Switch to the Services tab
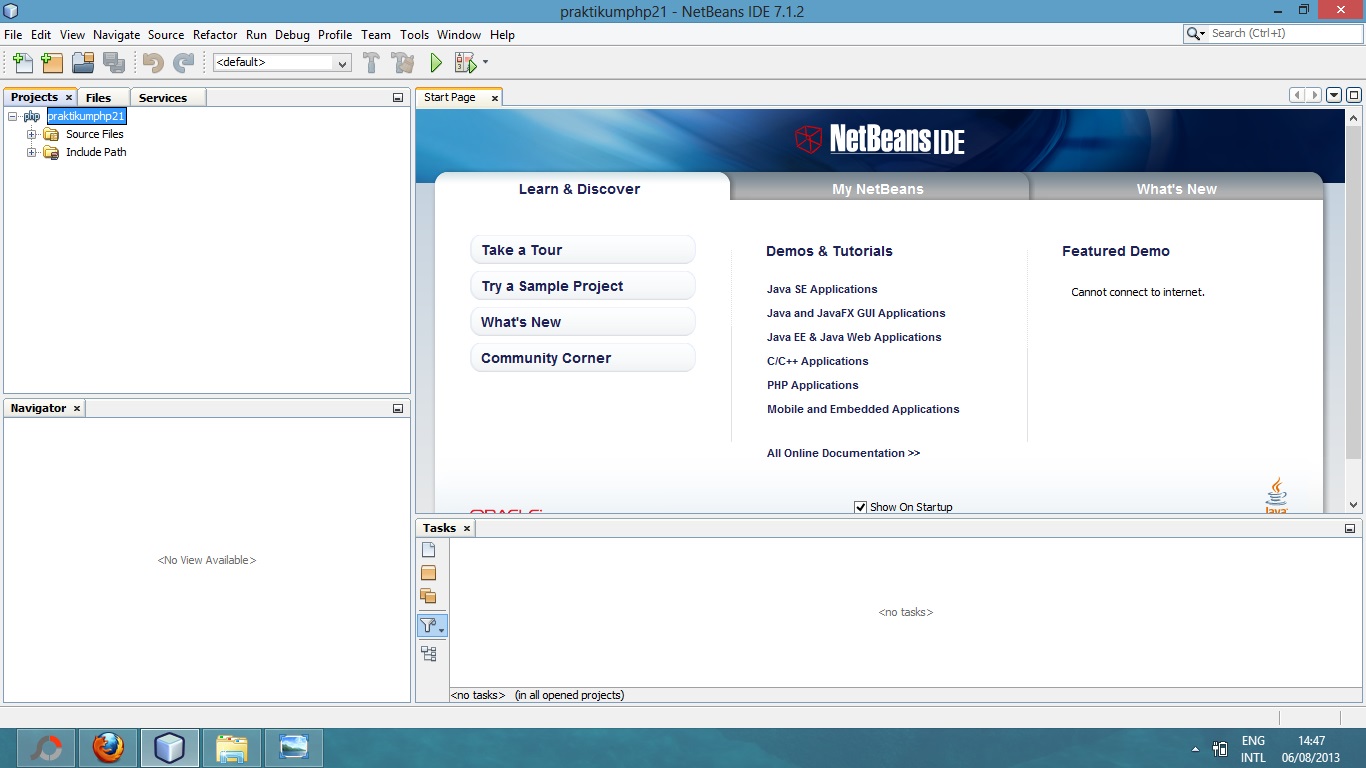Viewport: 1366px width, 768px height. [x=163, y=97]
